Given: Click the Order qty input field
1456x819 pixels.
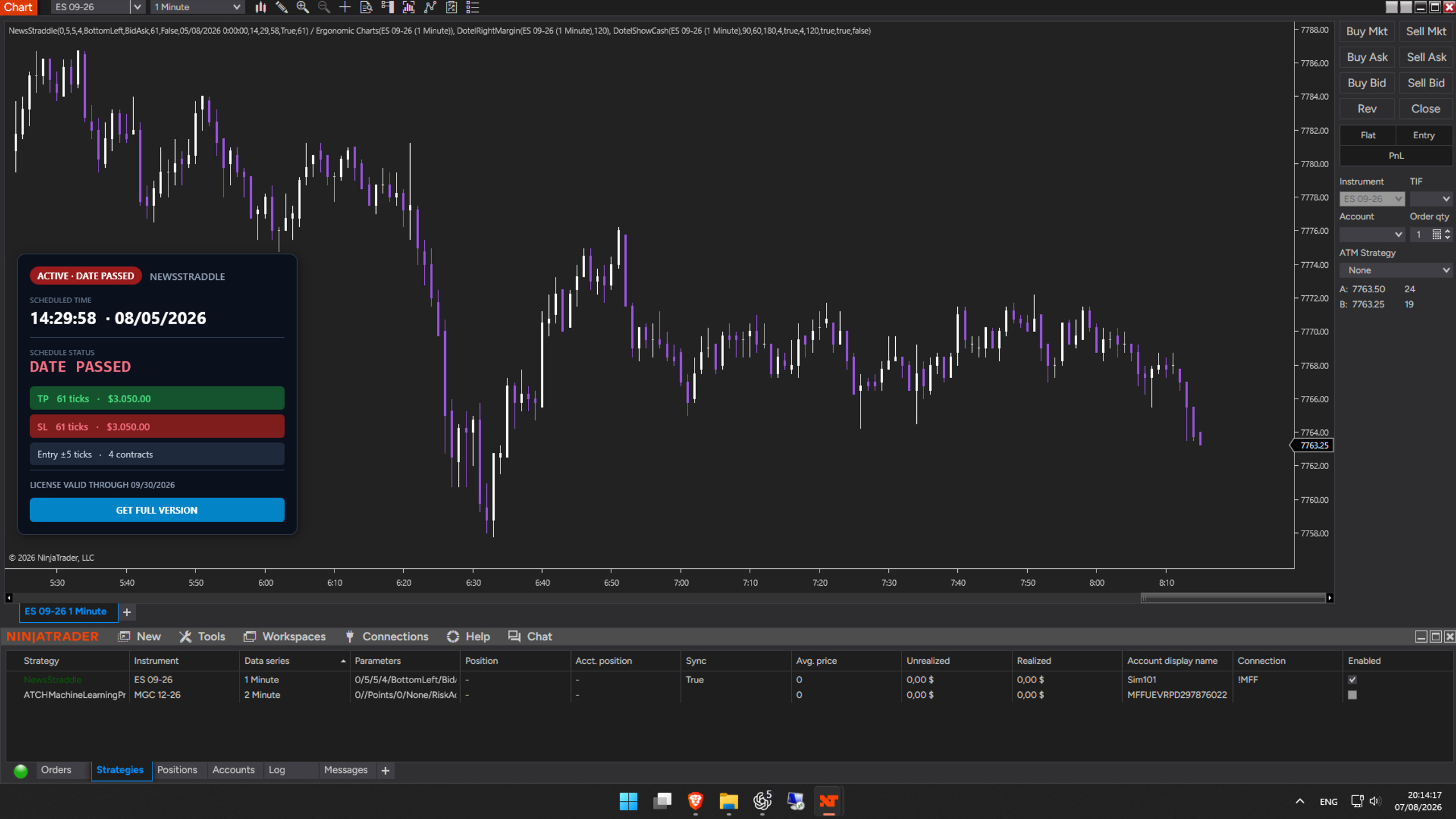Looking at the screenshot, I should [1420, 234].
